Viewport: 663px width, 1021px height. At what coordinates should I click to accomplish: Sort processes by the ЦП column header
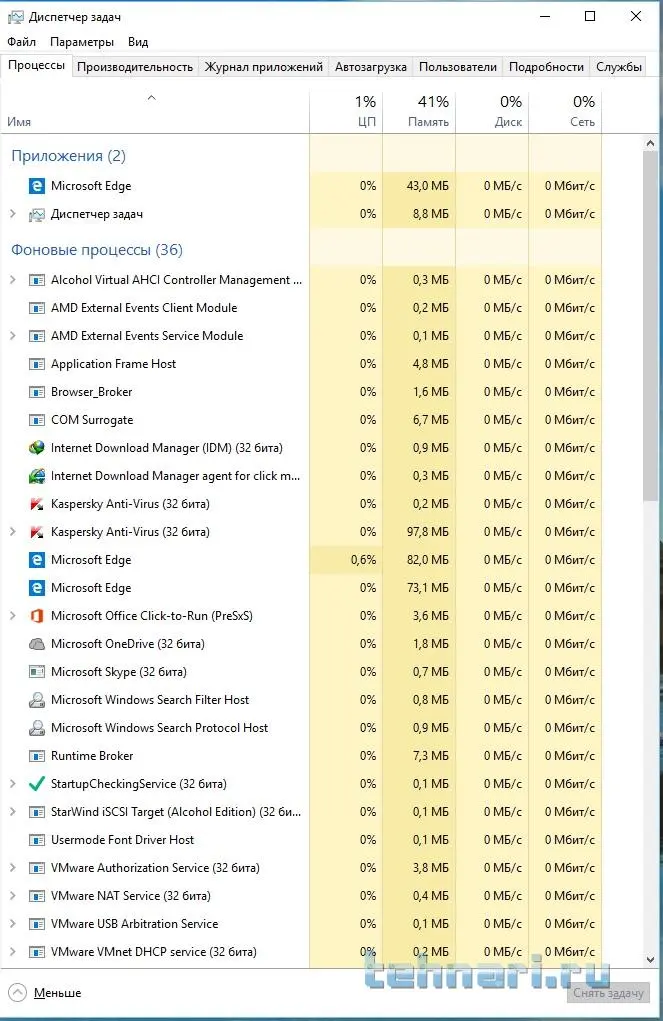click(x=346, y=111)
